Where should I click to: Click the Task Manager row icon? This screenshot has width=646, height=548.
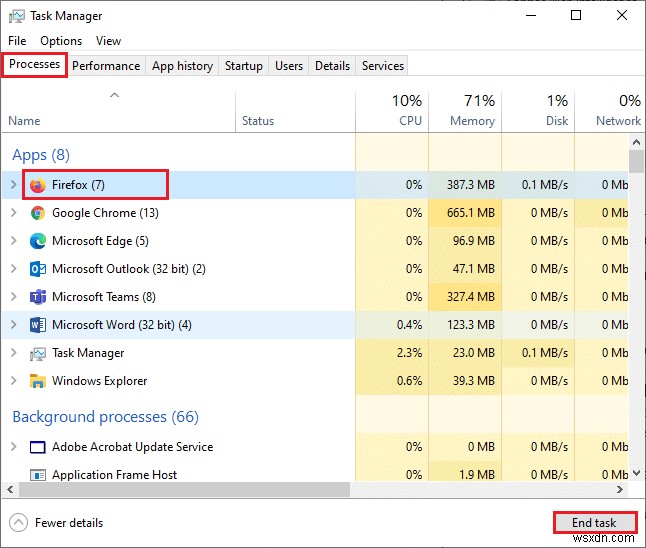[38, 354]
